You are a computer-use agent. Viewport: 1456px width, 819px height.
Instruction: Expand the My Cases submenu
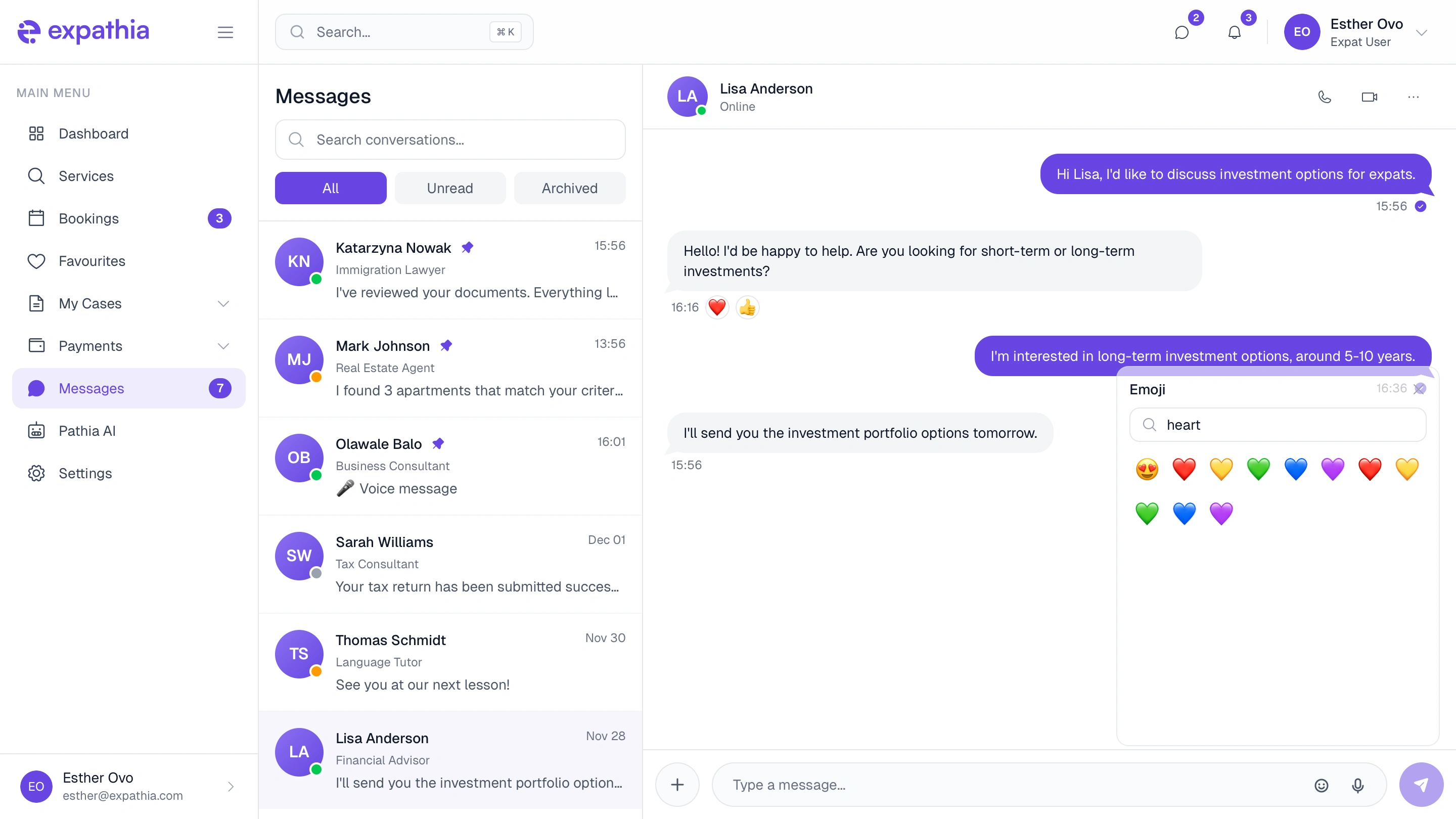tap(223, 303)
